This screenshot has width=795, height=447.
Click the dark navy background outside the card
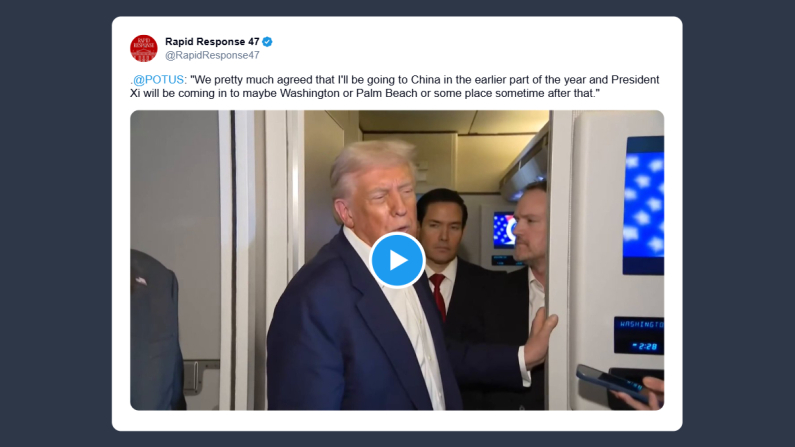click(x=56, y=223)
